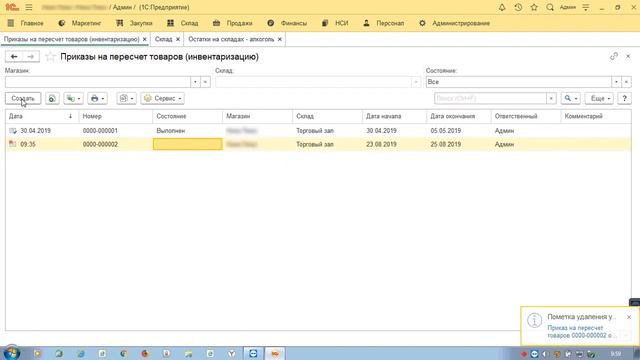640x360 pixels.
Task: Open notifications bell in title bar
Action: pyautogui.click(x=502, y=7)
